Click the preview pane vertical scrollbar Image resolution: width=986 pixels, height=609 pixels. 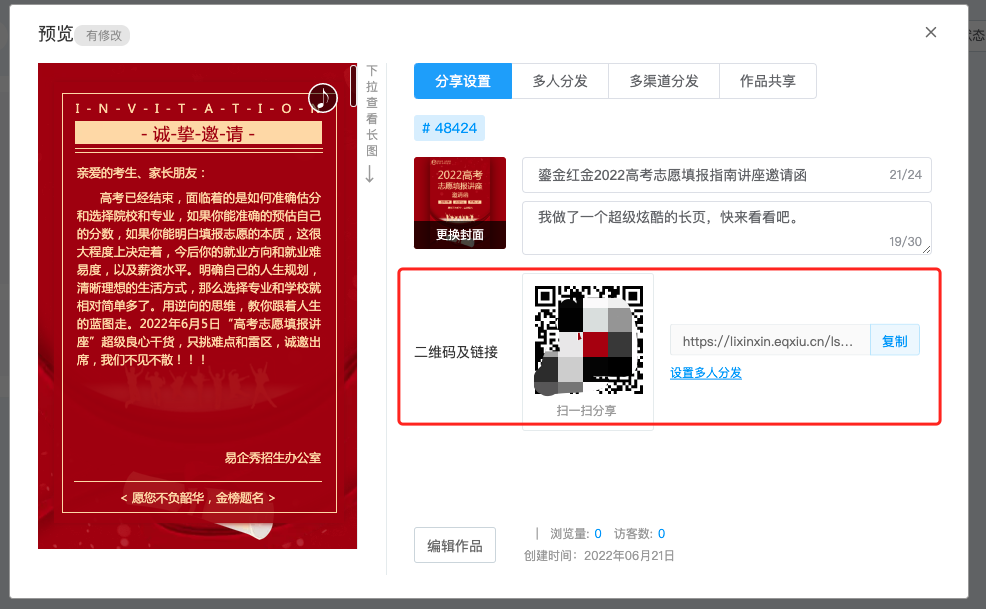click(353, 86)
